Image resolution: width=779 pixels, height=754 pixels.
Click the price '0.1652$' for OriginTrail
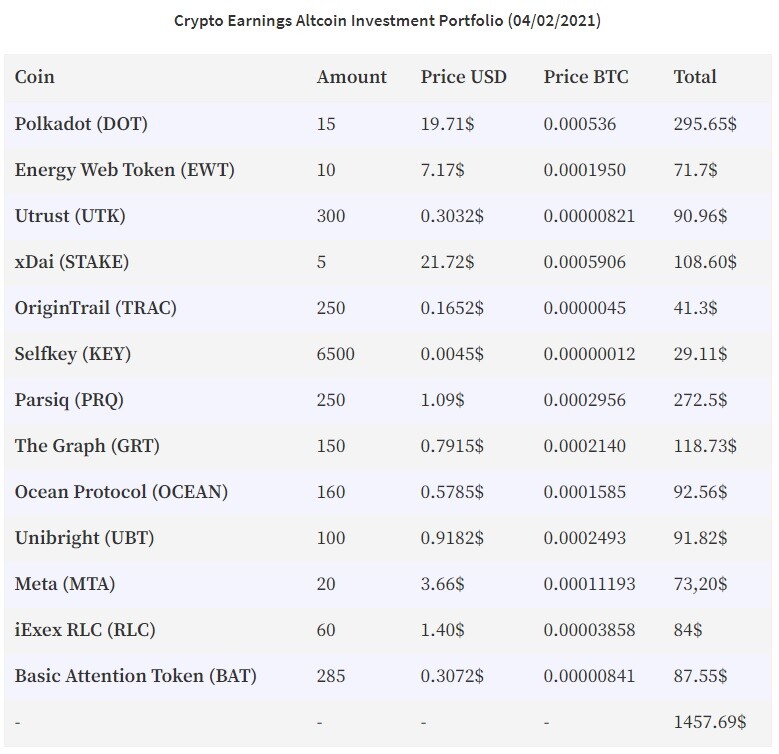452,308
